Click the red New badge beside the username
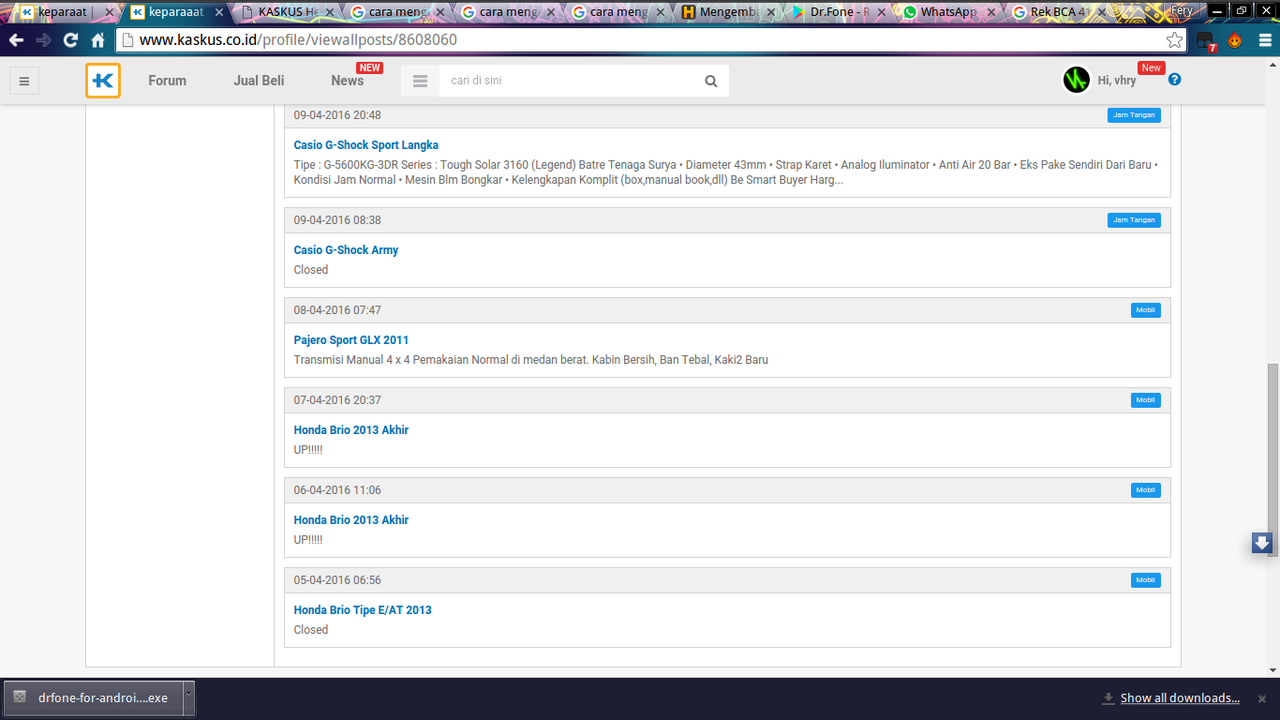The image size is (1280, 720). [1151, 68]
